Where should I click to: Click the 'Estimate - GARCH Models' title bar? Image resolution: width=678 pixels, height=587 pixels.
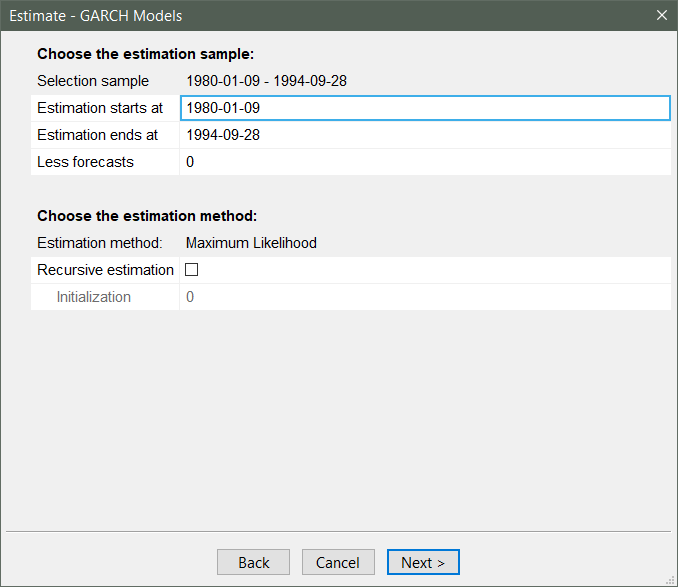click(x=300, y=15)
